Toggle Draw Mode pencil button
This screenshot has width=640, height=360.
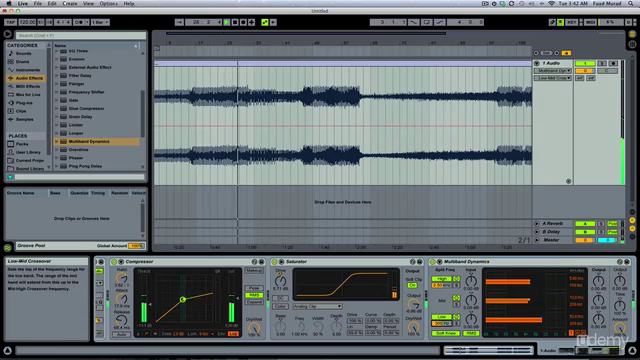coord(552,22)
